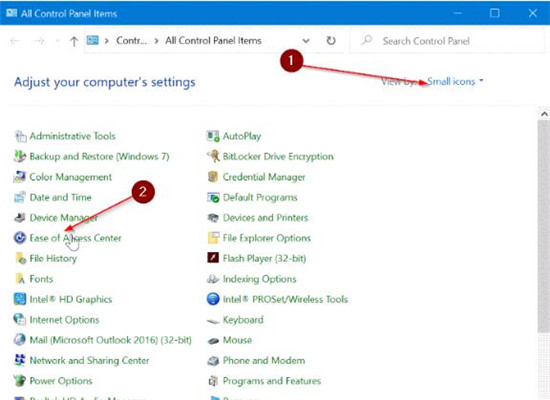Open the Default Programs link

(x=260, y=197)
